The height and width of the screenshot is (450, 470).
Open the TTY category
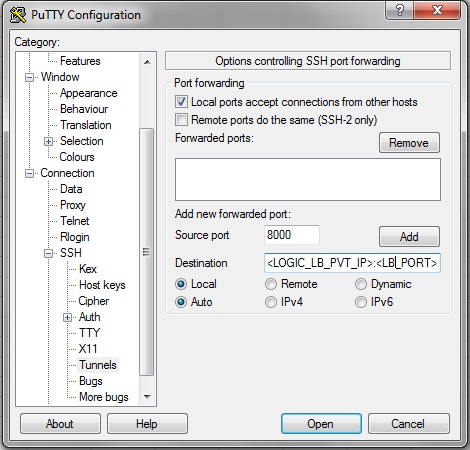pyautogui.click(x=89, y=333)
